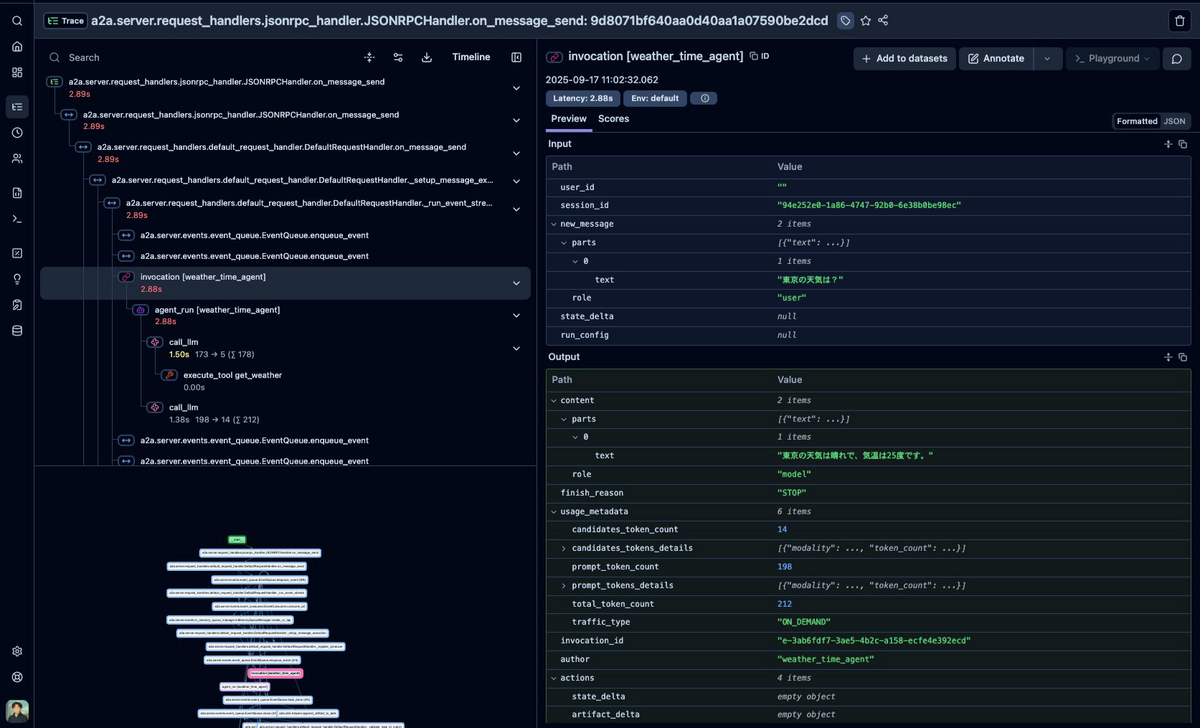This screenshot has height=728, width=1200.
Task: Select the execute_tool get_weather span
Action: [x=232, y=375]
